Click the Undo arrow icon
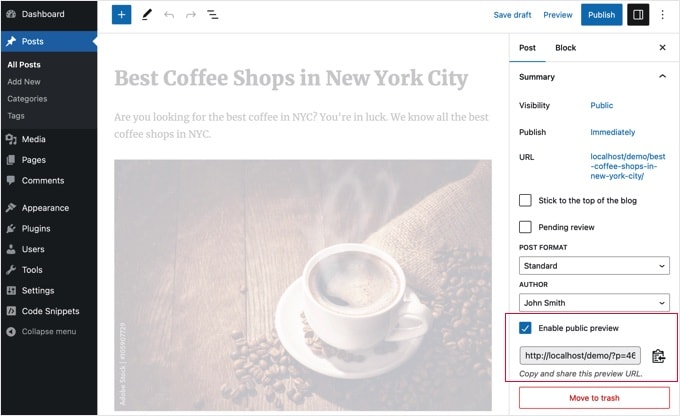The width and height of the screenshot is (680, 416). click(x=169, y=15)
